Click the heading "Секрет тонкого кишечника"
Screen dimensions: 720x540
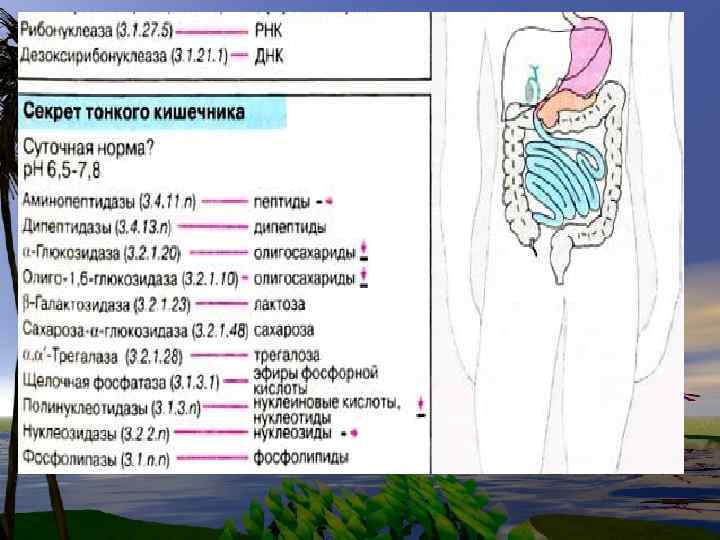[134, 112]
